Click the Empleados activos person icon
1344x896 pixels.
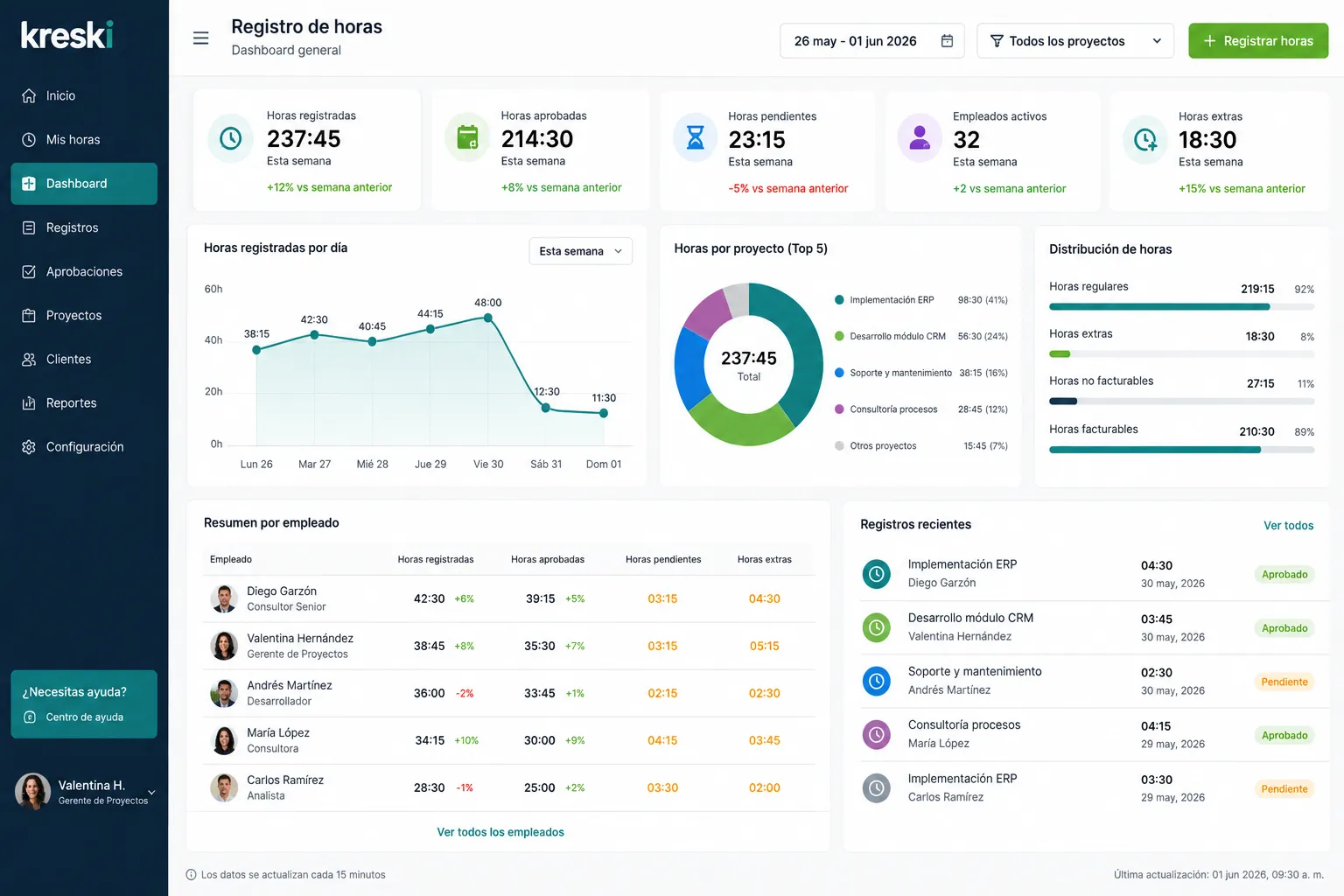(x=920, y=138)
